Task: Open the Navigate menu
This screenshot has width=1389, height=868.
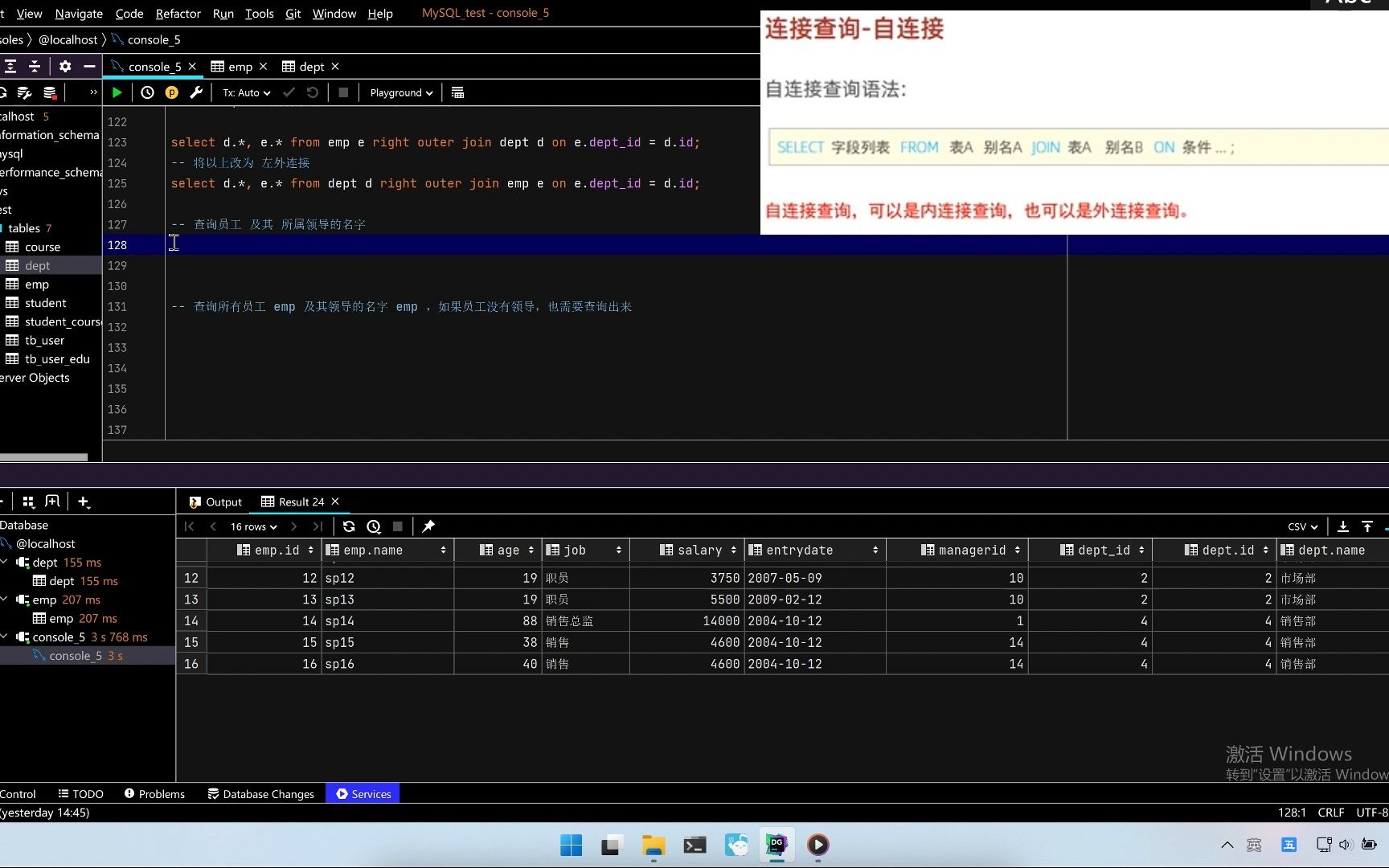Action: point(79,13)
